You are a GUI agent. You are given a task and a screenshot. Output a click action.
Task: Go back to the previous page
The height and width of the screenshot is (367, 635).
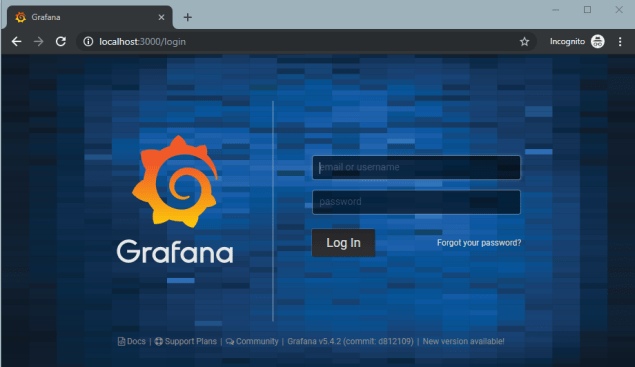(17, 41)
